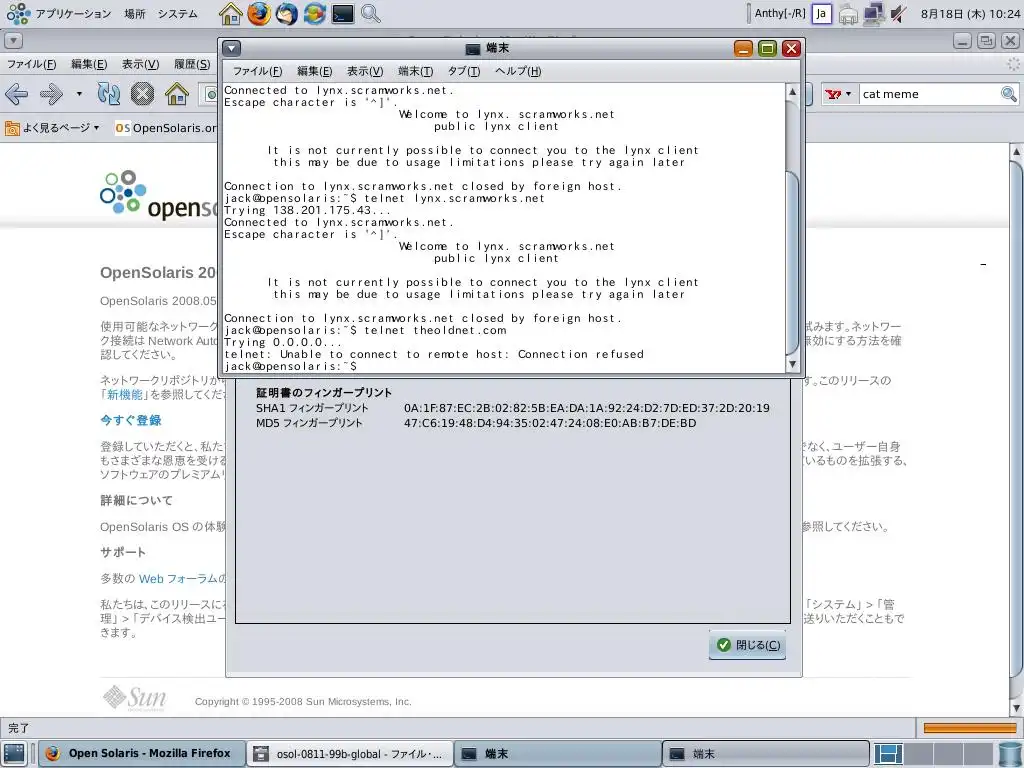Open the back/forward history dropdown arrow
This screenshot has height=768, width=1024.
click(x=79, y=94)
